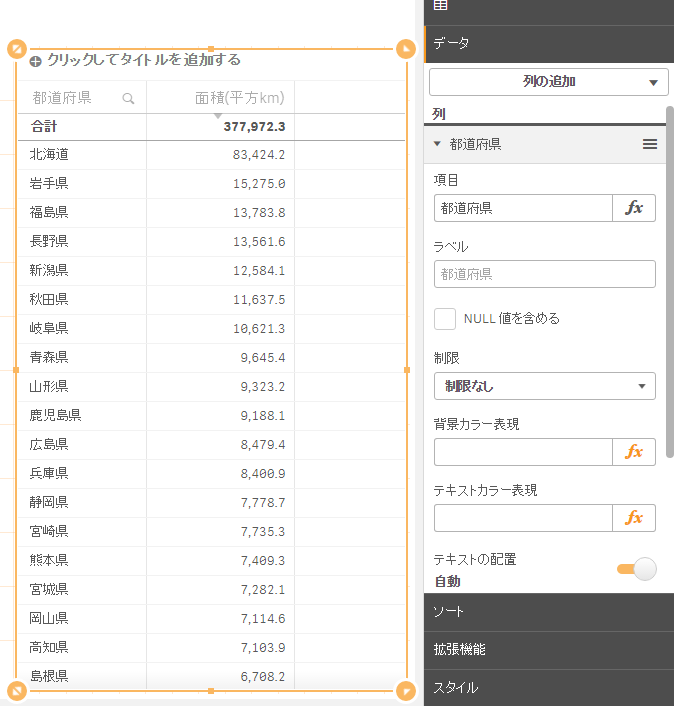Toggle the テキストの配置 auto switch
674x706 pixels.
pos(637,569)
